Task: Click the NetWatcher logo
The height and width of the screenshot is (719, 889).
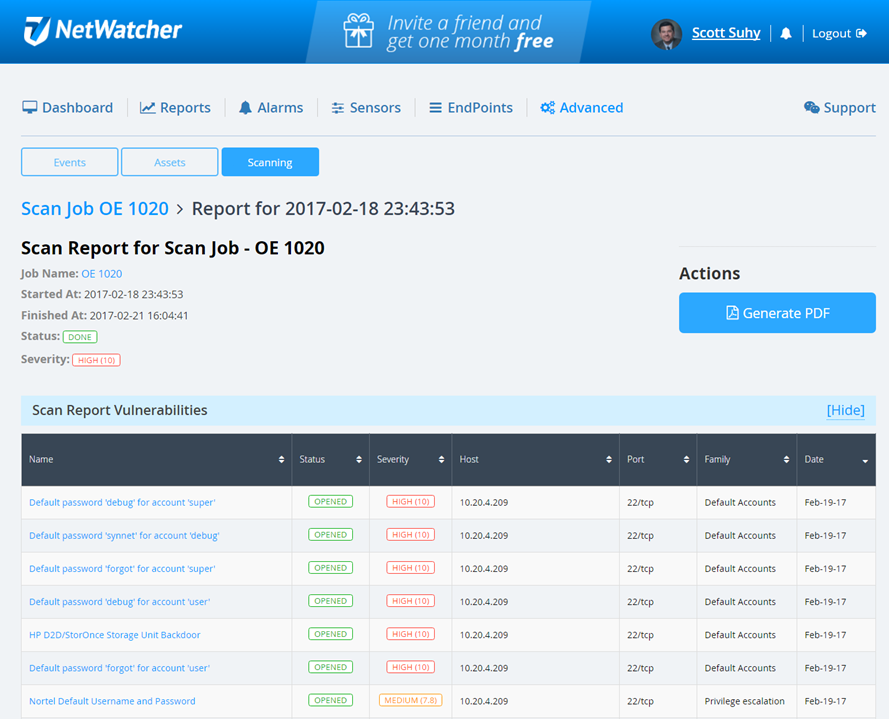Action: (x=103, y=31)
